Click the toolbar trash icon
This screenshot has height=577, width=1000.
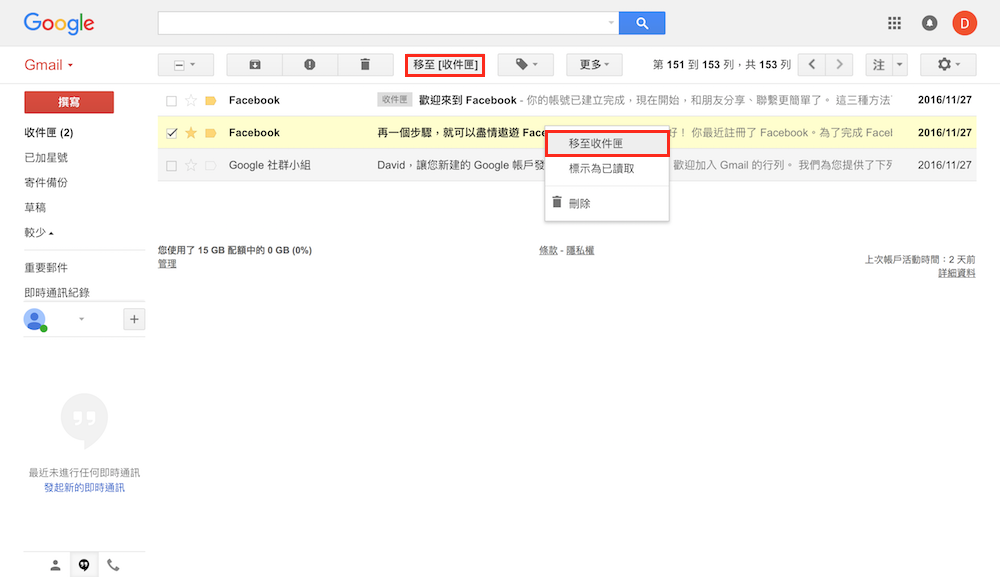click(365, 64)
